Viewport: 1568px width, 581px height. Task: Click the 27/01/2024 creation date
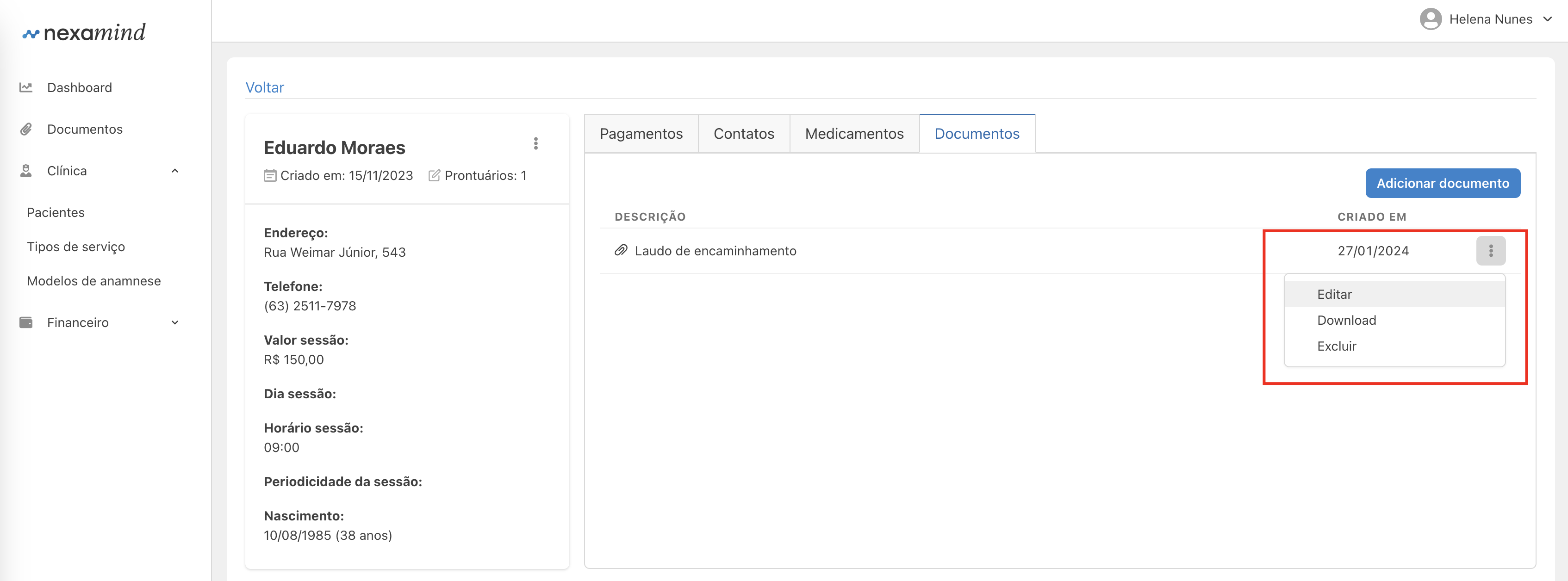click(1373, 251)
